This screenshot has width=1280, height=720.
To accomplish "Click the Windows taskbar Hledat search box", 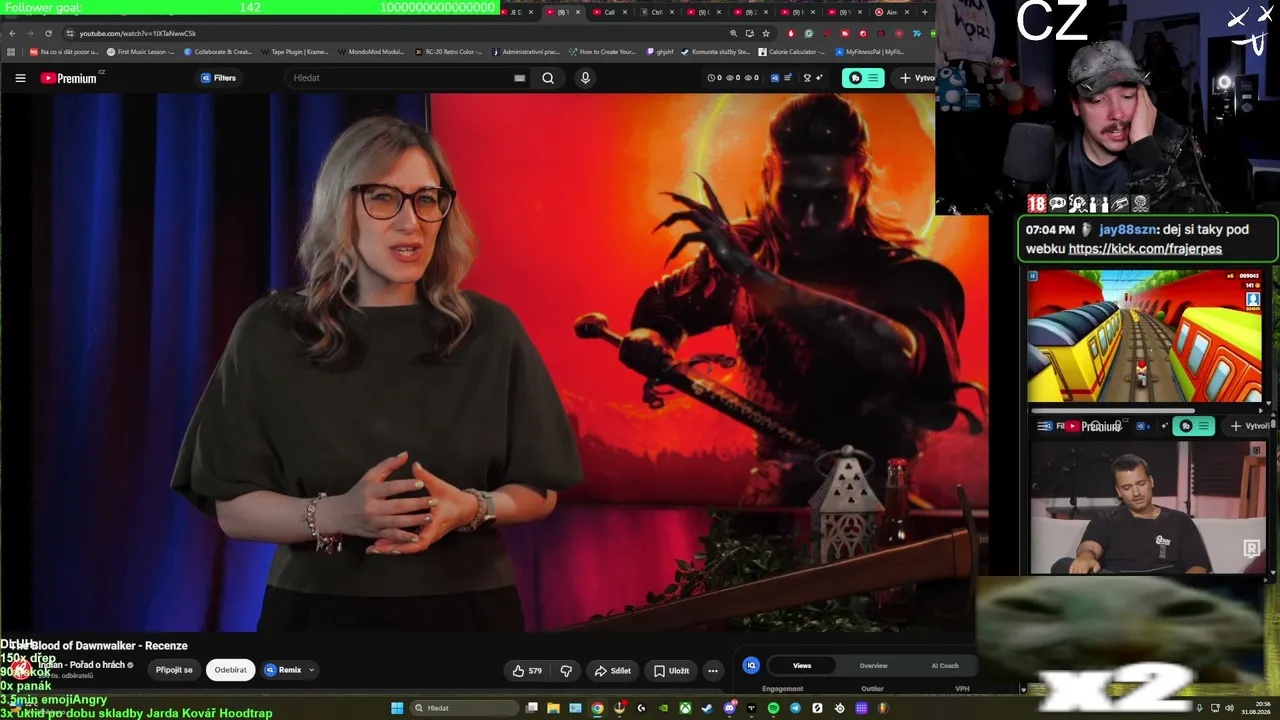I will tap(466, 708).
